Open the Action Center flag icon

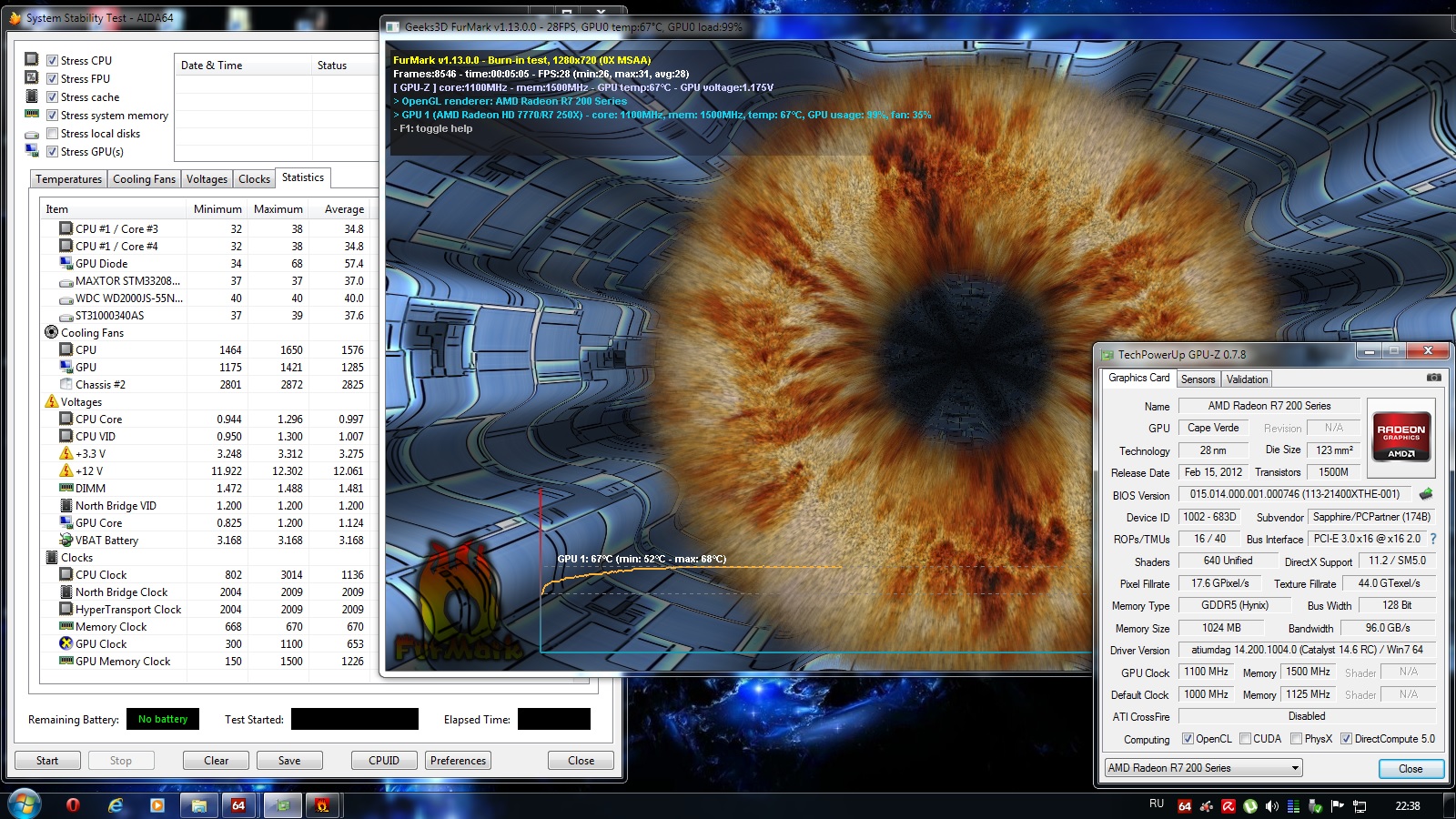click(1337, 806)
